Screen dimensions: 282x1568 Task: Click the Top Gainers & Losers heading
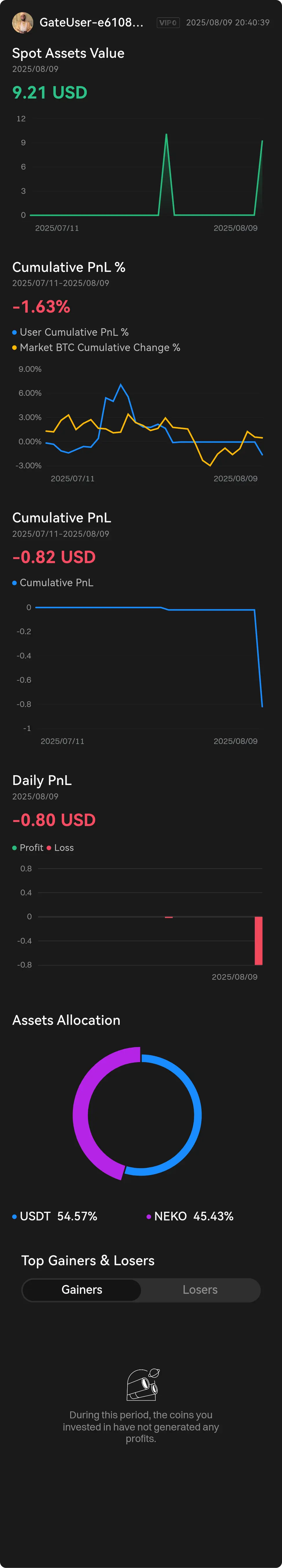click(x=88, y=1261)
